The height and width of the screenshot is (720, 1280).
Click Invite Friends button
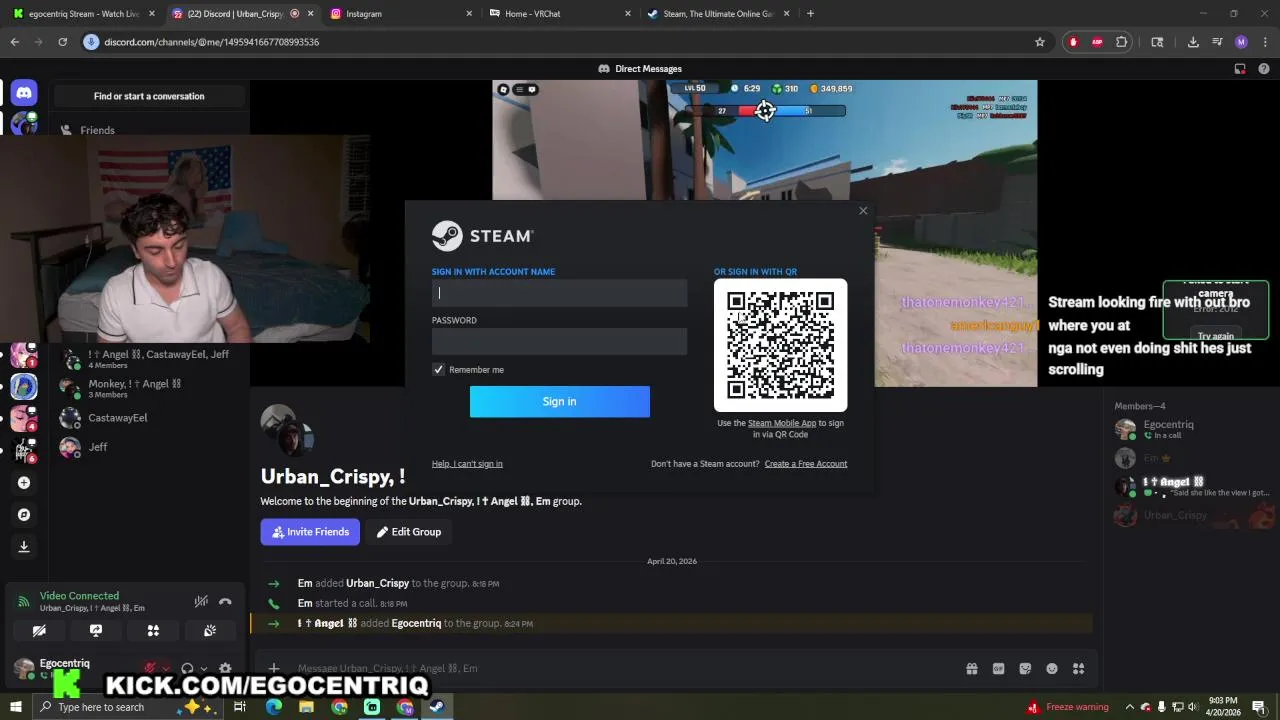click(310, 532)
